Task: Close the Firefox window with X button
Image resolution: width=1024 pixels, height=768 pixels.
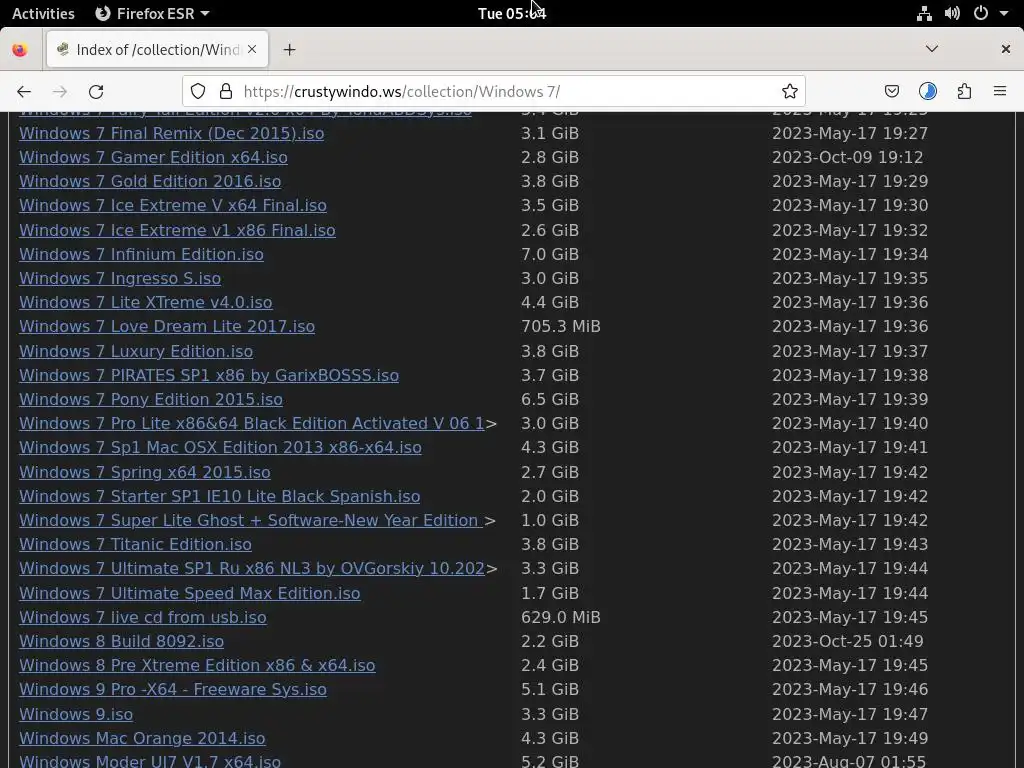Action: 1006,49
